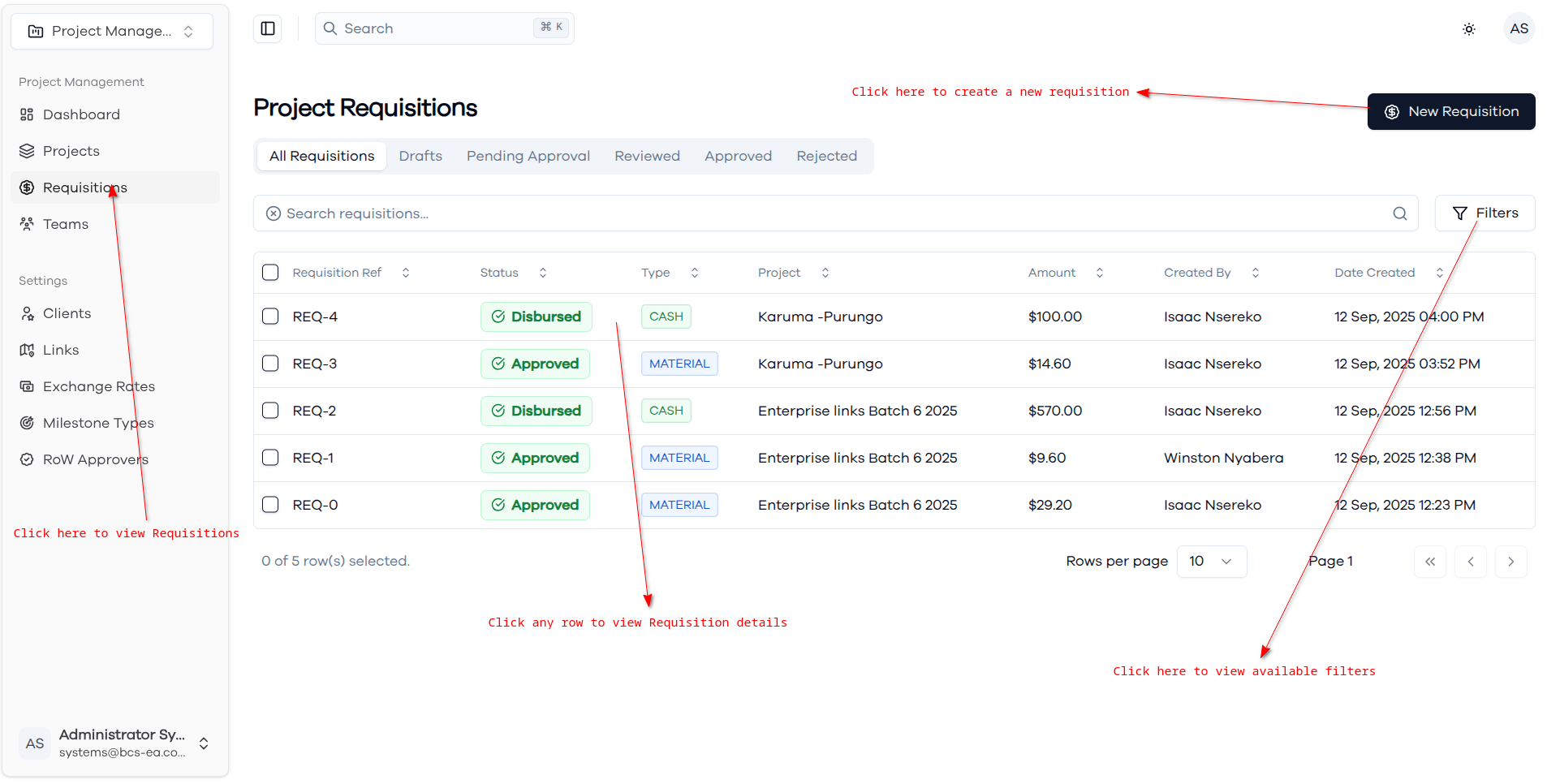Focus the Search requisitions field
The width and height of the screenshot is (1547, 784).
pos(835,213)
